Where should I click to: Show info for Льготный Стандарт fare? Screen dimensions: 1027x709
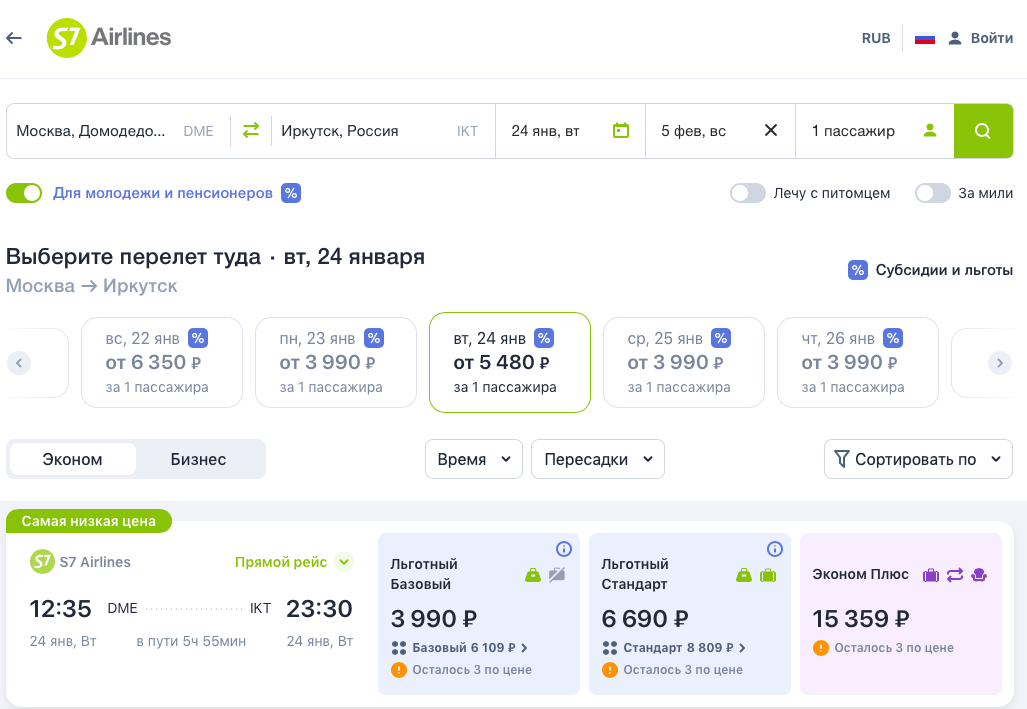[775, 549]
